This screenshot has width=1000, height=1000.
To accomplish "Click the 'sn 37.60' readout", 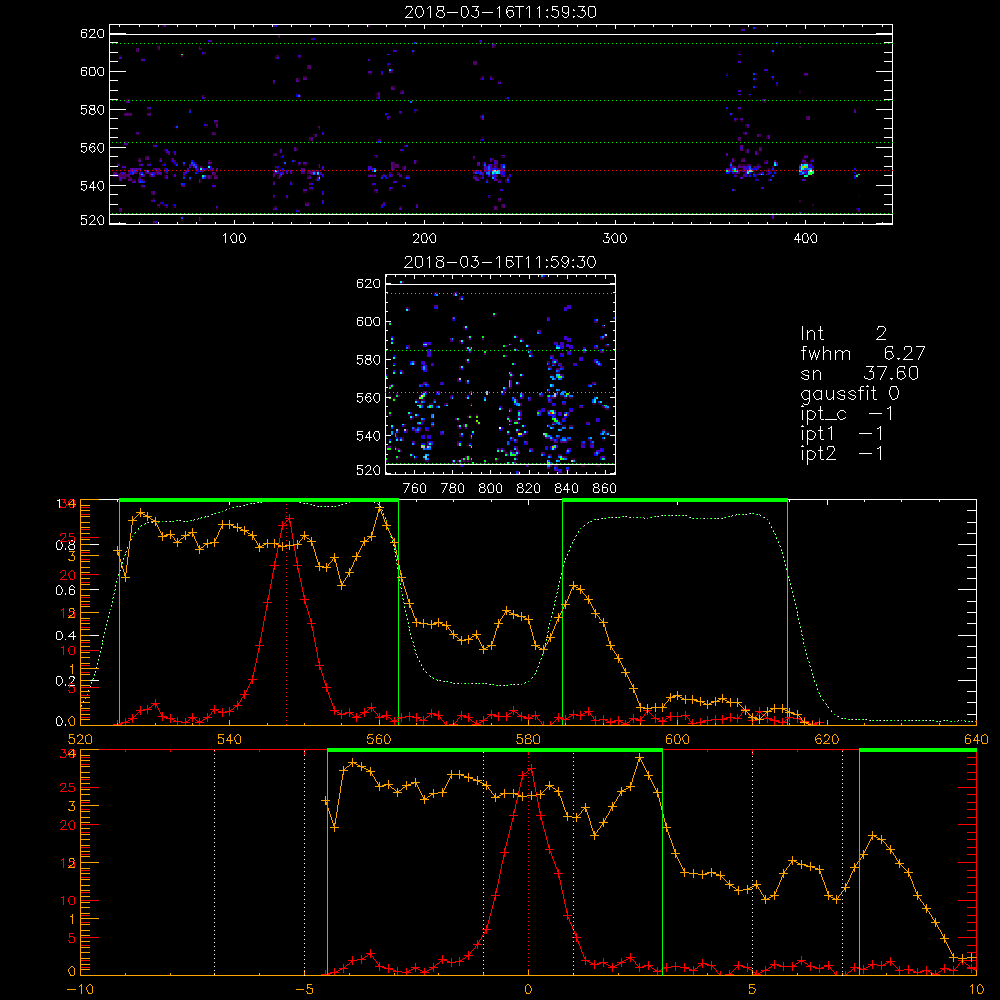I will point(859,373).
